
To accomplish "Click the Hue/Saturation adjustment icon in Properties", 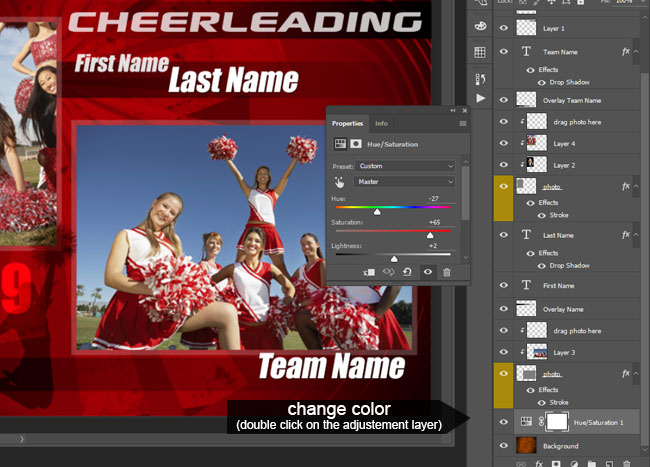I will 340,144.
